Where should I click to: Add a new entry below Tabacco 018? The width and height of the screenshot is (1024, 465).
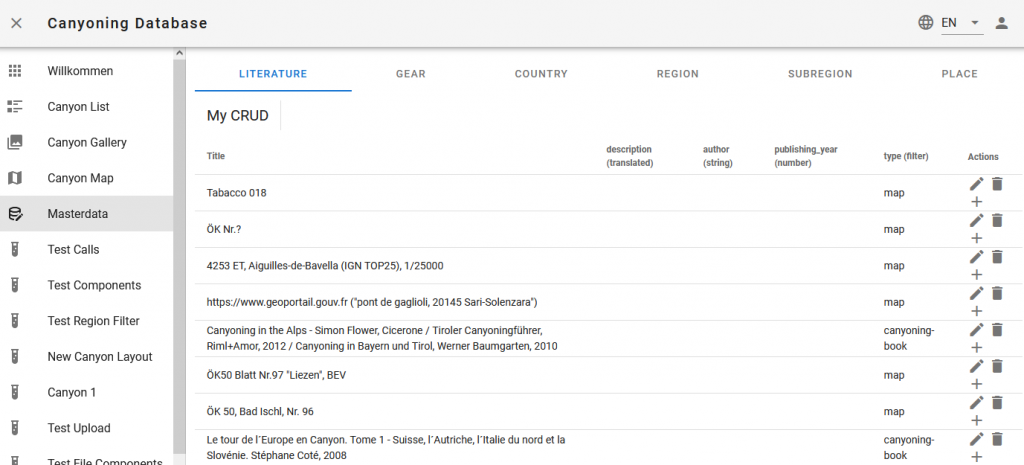[977, 202]
